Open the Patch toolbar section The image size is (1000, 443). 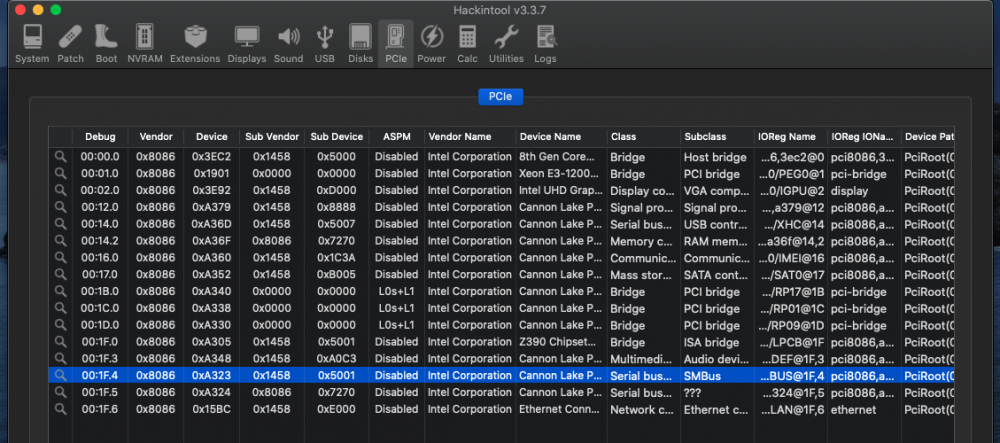71,43
